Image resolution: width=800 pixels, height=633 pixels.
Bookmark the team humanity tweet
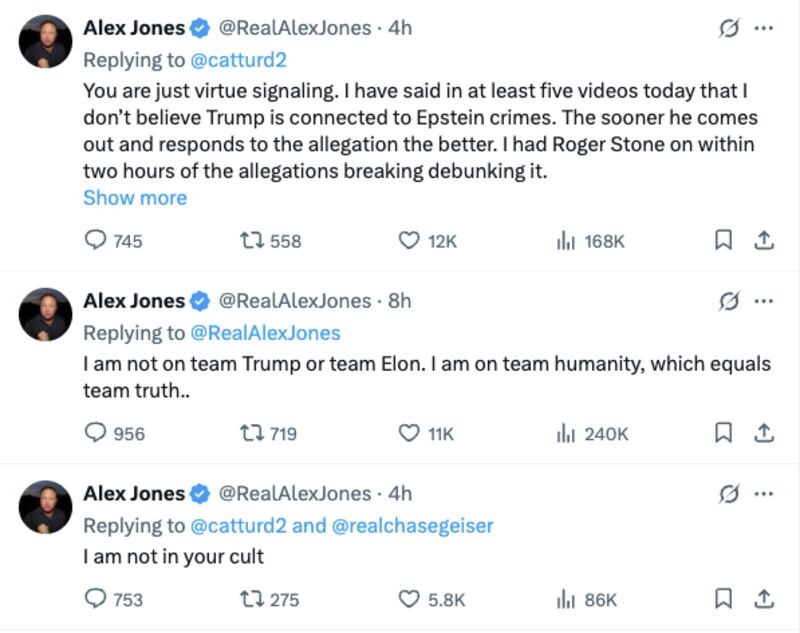click(724, 433)
